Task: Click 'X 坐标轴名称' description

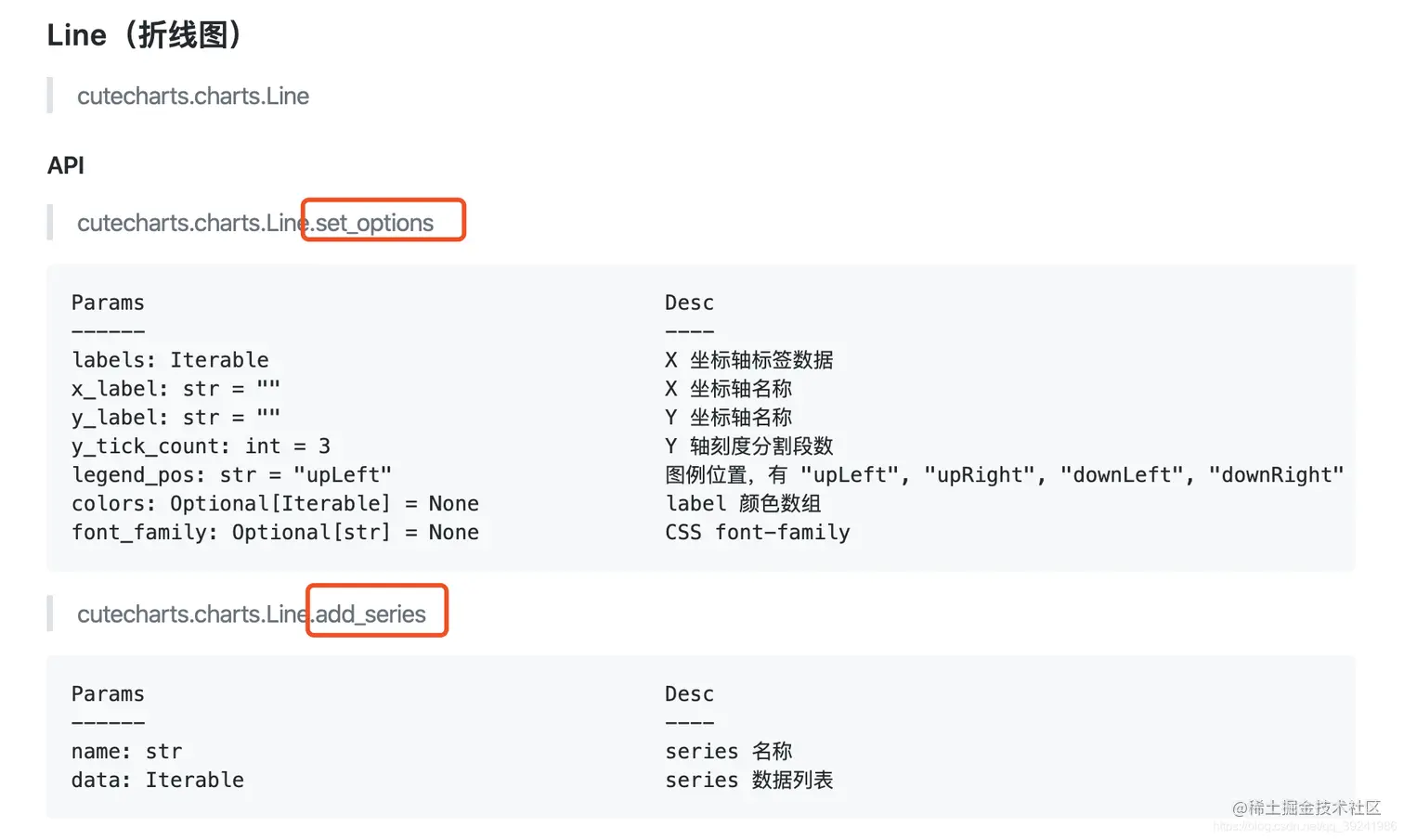Action: (x=728, y=389)
